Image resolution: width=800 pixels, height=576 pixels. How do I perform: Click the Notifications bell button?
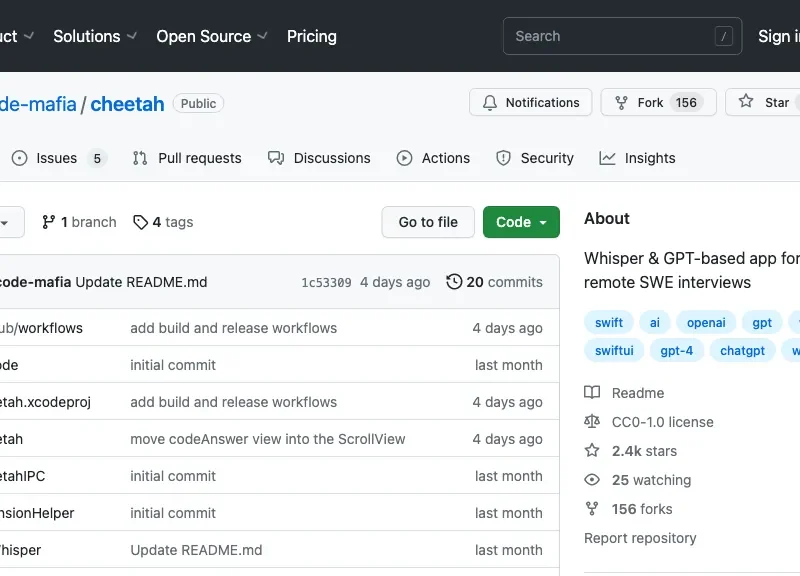[x=530, y=103]
